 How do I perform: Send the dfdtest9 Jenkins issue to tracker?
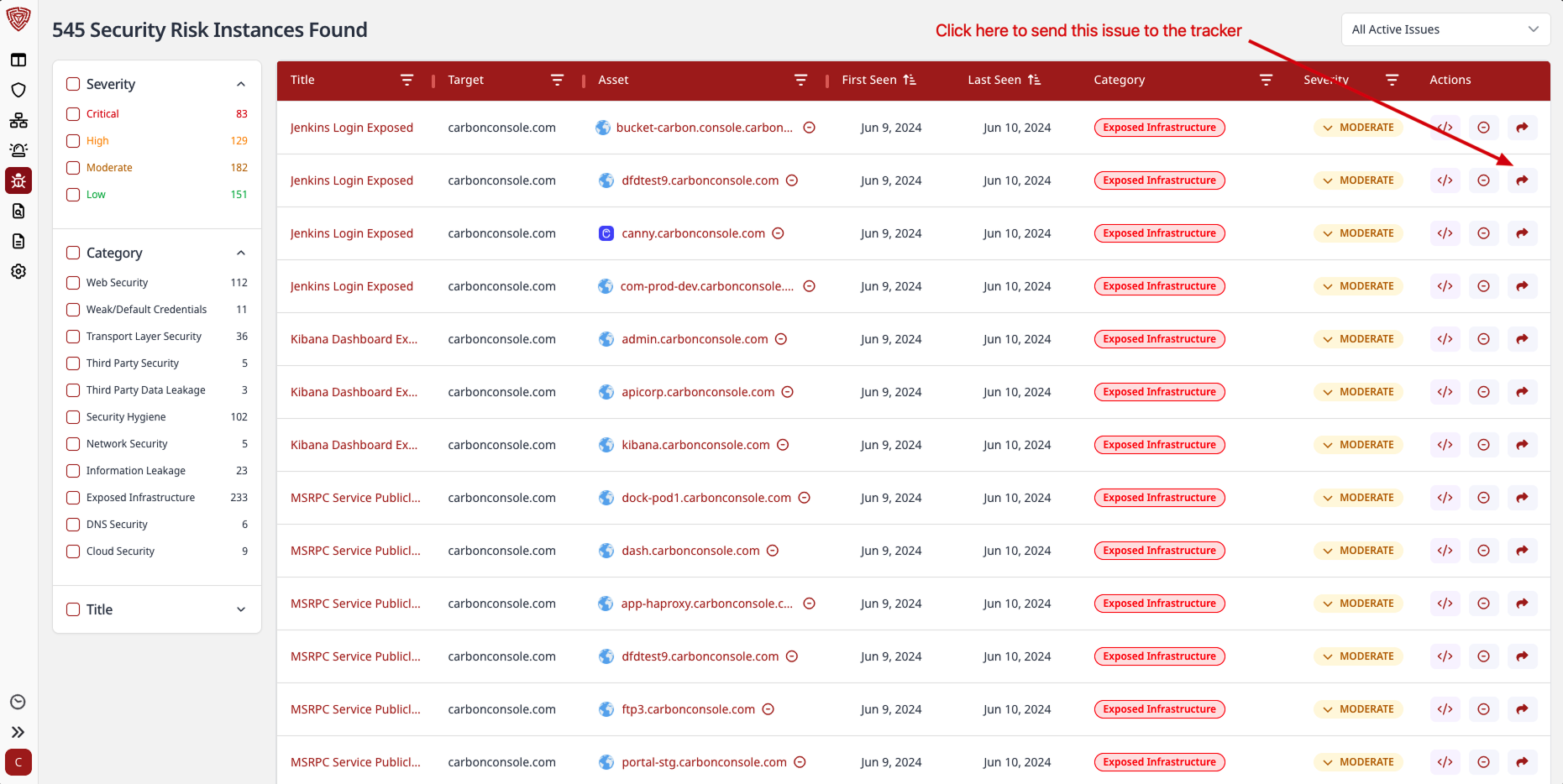coord(1522,180)
